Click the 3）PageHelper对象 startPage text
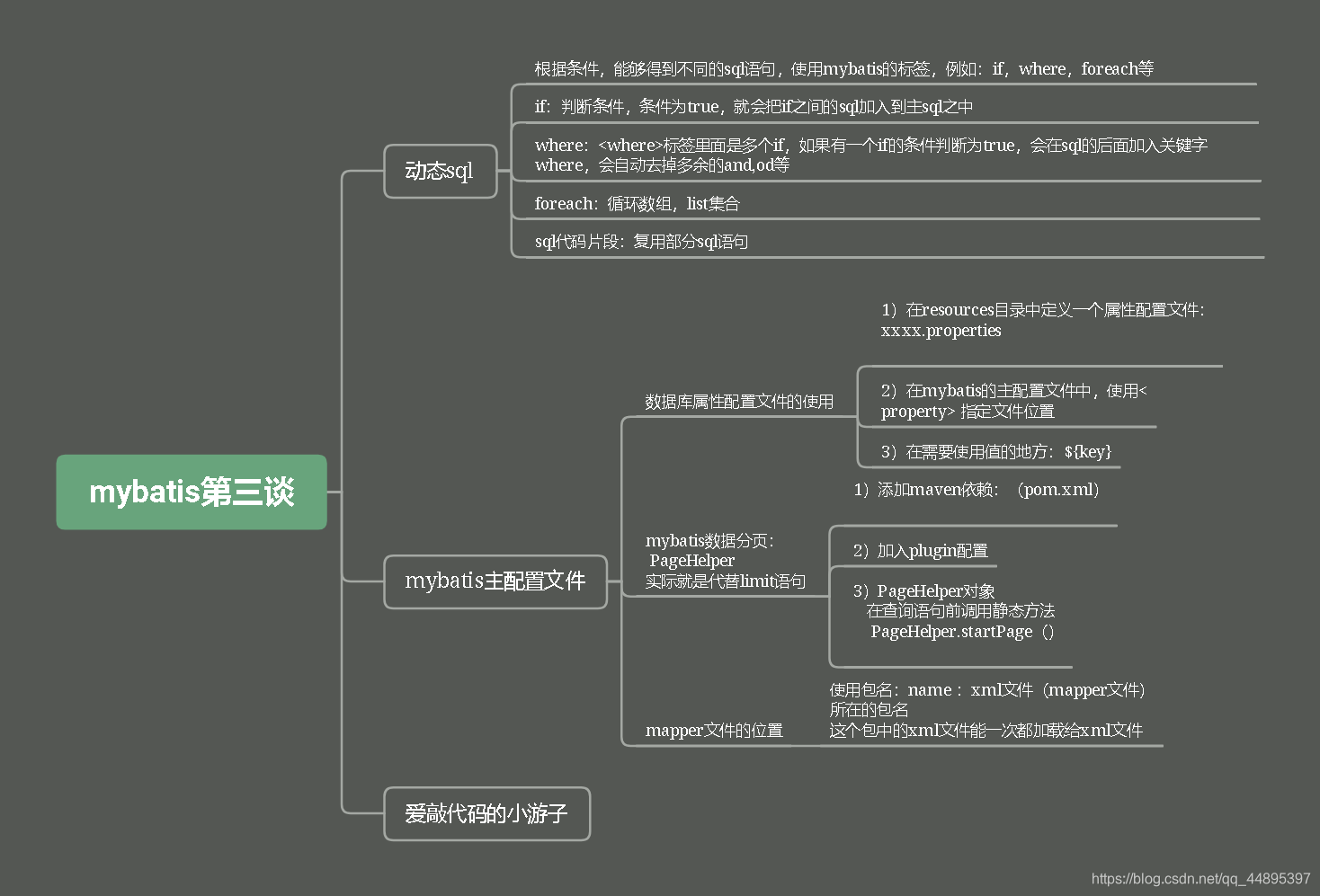The height and width of the screenshot is (896, 1320). tap(953, 611)
